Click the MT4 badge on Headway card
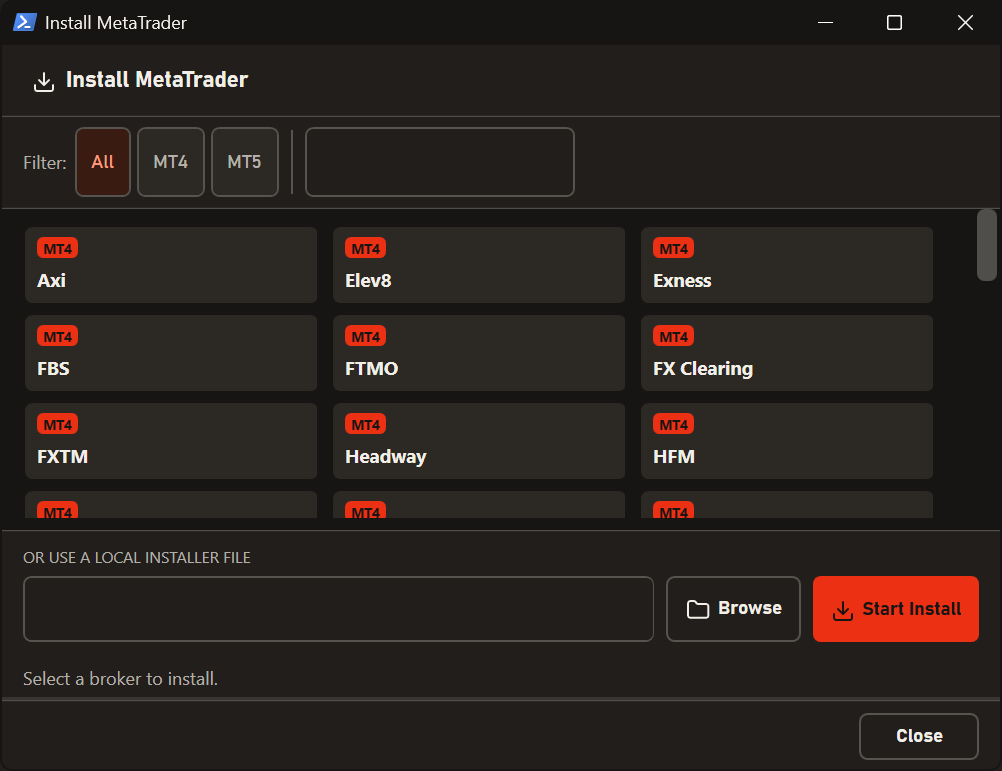 tap(366, 425)
